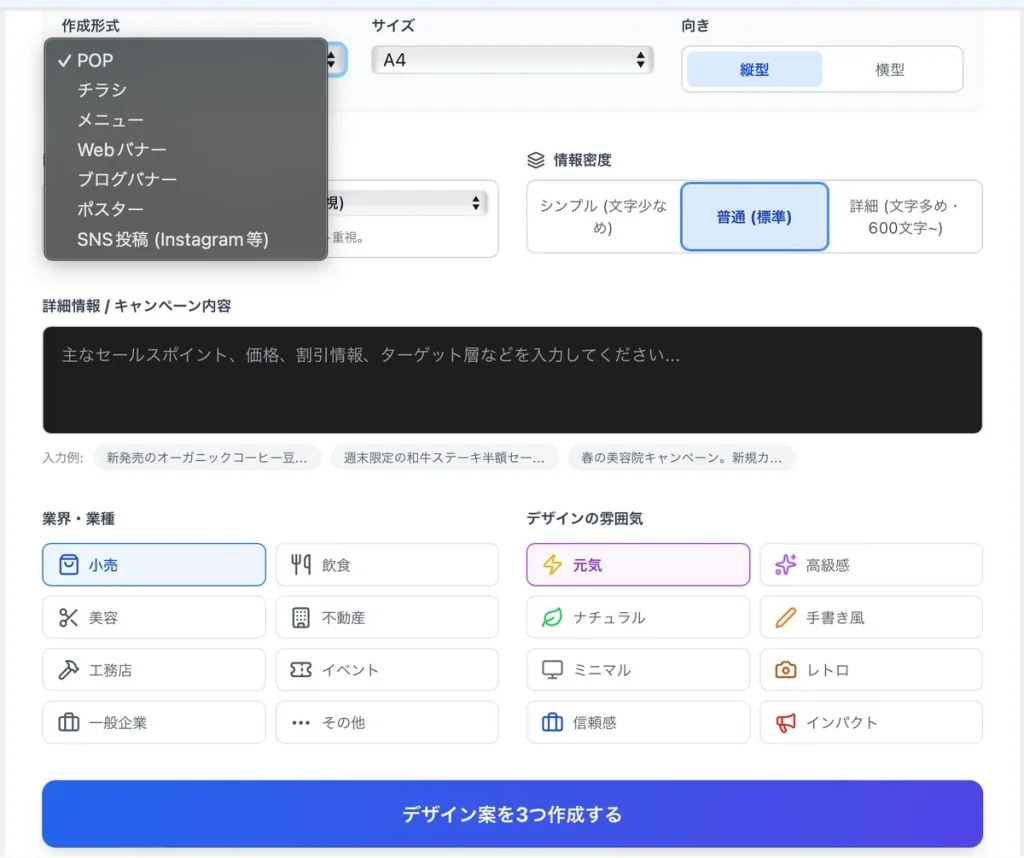Click the building 不動産 icon
The height and width of the screenshot is (858, 1024).
point(301,618)
